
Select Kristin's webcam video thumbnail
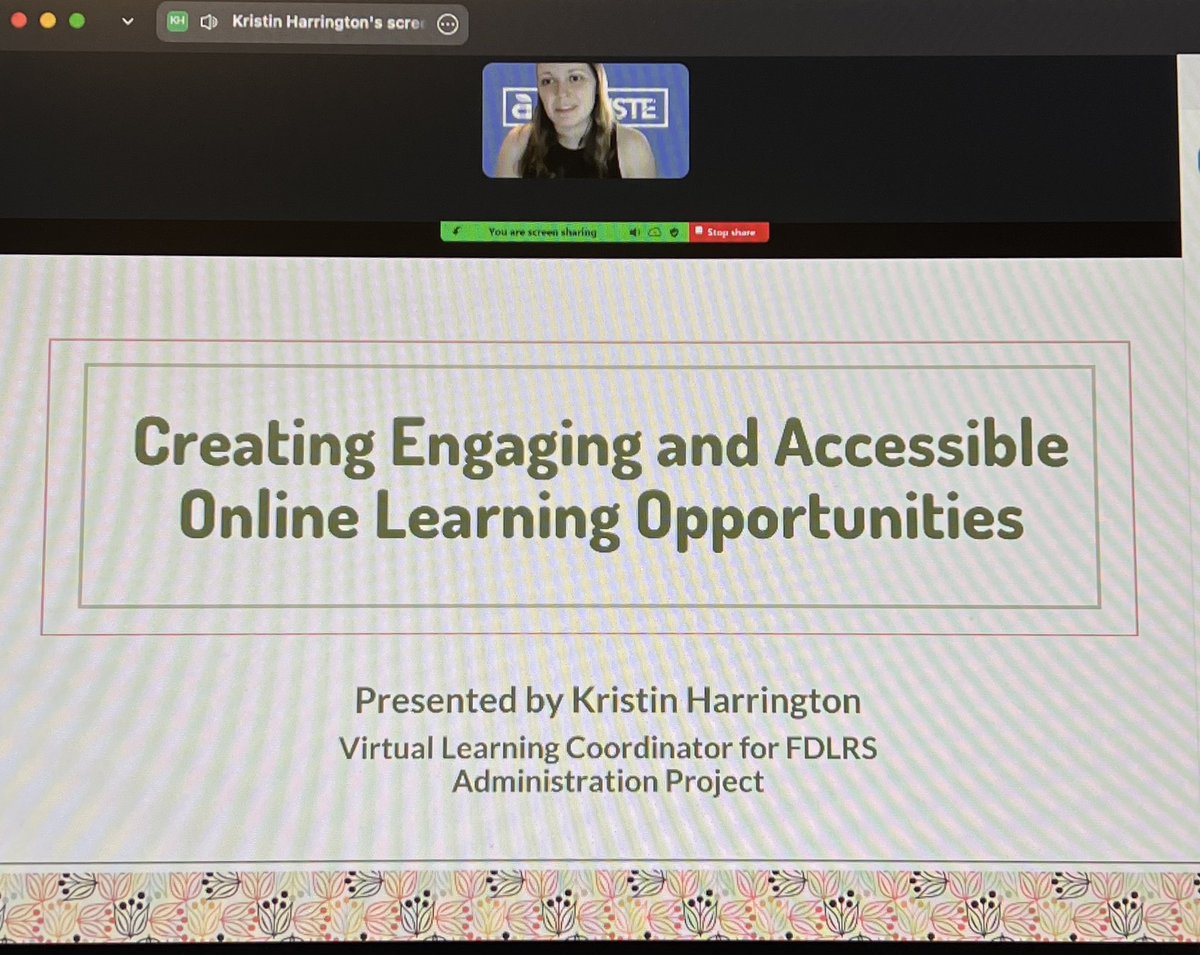coord(584,119)
